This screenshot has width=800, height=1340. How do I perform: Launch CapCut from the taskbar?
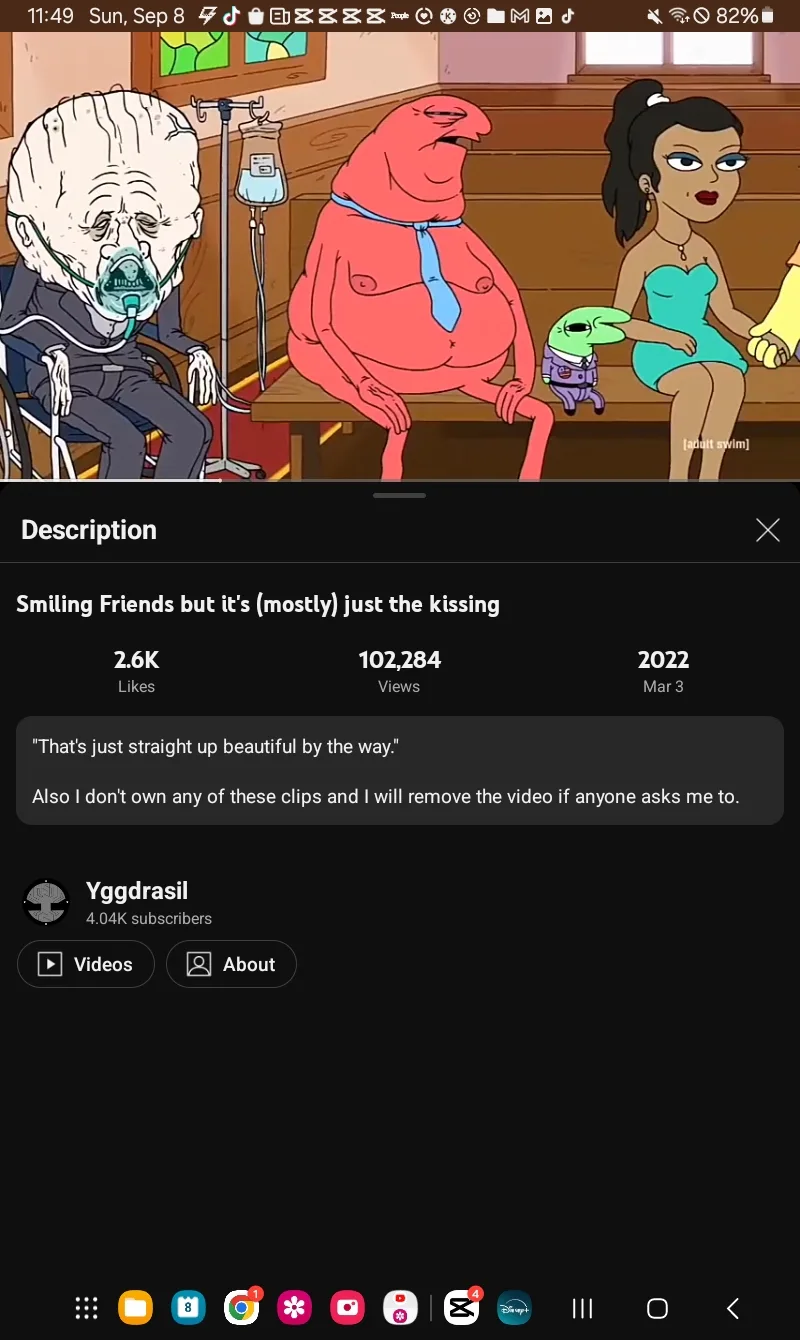tap(461, 1307)
